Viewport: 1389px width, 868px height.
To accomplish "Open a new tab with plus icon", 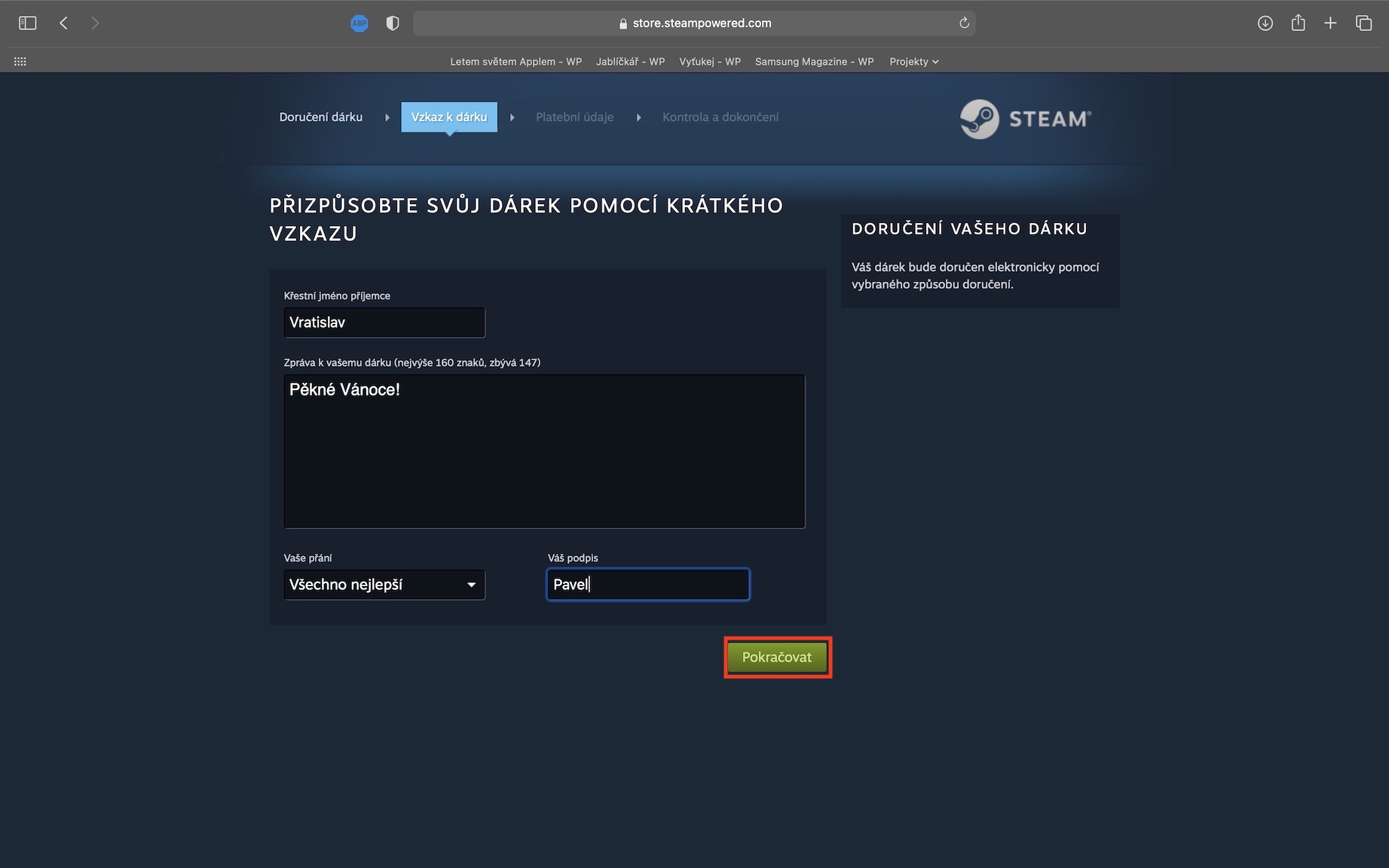I will tap(1330, 23).
